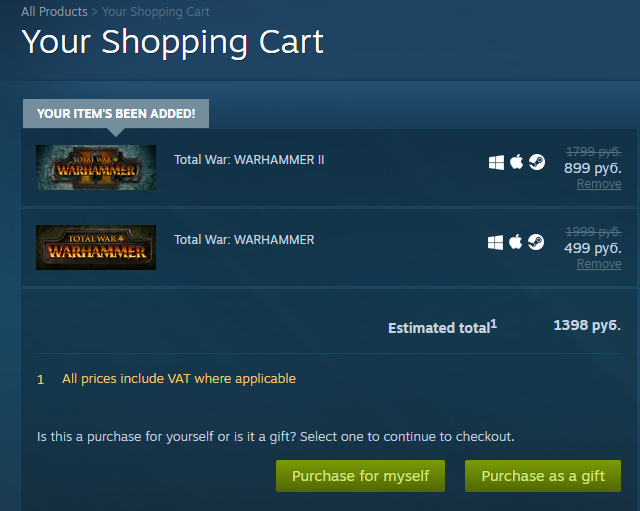Screen dimensions: 640x511
Task: Click Apple icon on Total War: WARHAMMER row
Action: pyautogui.click(x=516, y=242)
